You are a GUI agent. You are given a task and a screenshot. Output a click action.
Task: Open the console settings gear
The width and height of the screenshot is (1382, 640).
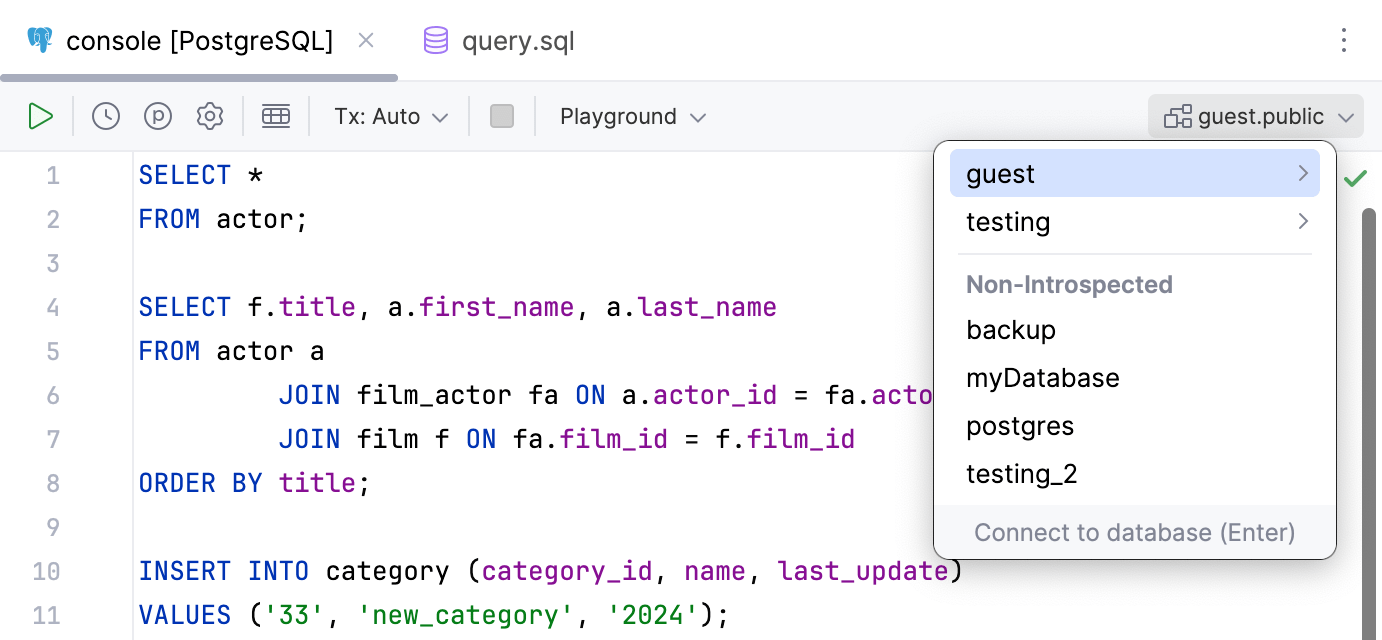(x=210, y=115)
